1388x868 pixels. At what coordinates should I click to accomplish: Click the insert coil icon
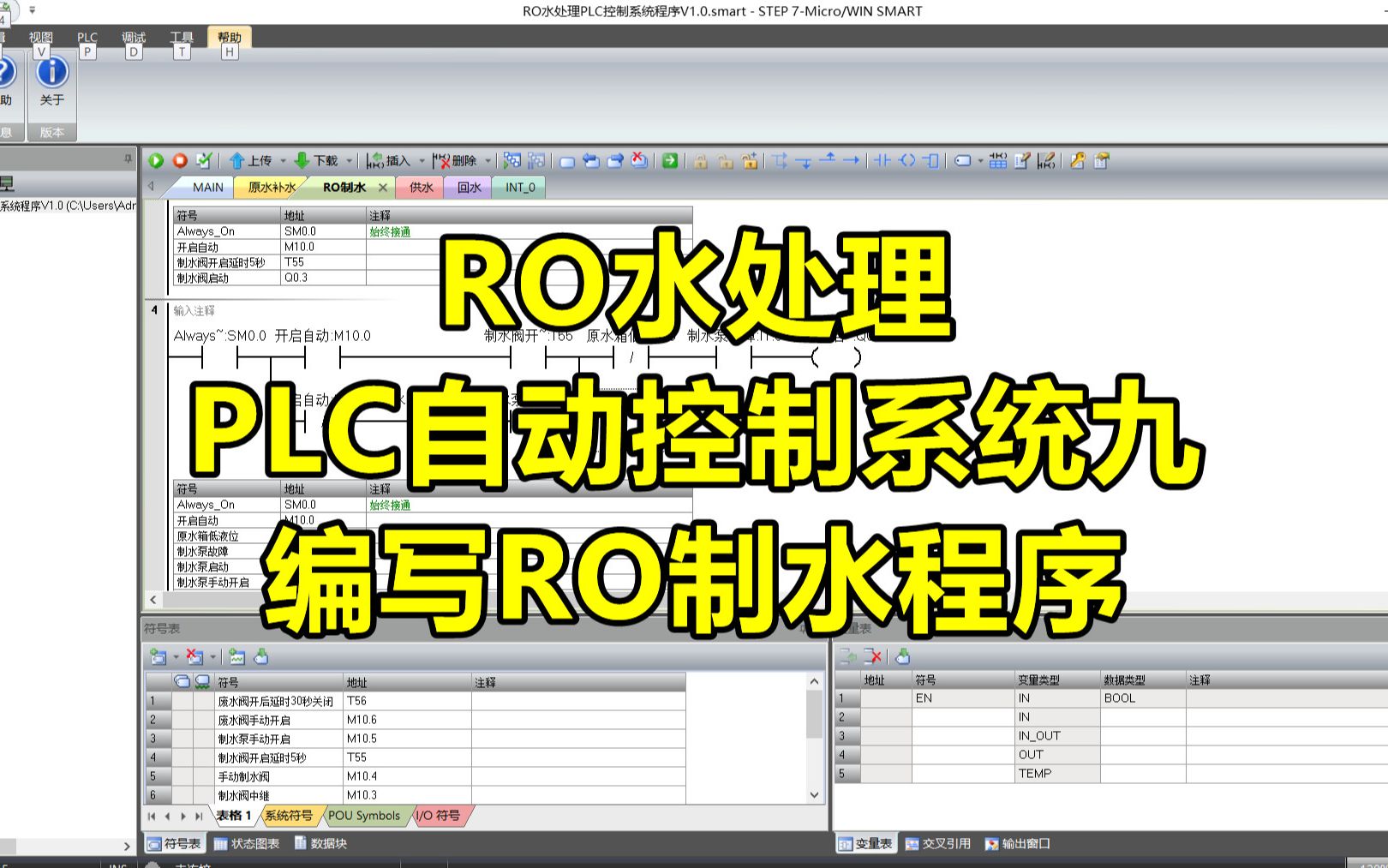pos(906,160)
